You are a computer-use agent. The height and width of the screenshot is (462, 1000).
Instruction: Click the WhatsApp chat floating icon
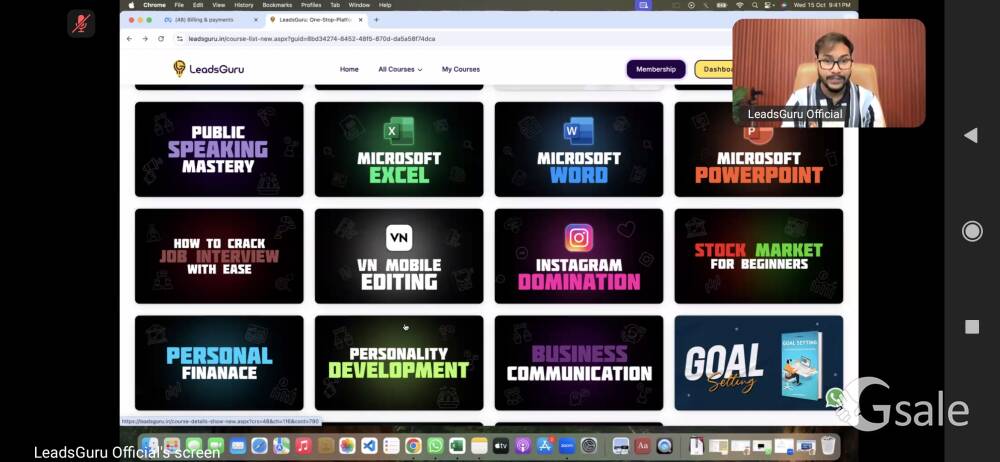pyautogui.click(x=835, y=397)
